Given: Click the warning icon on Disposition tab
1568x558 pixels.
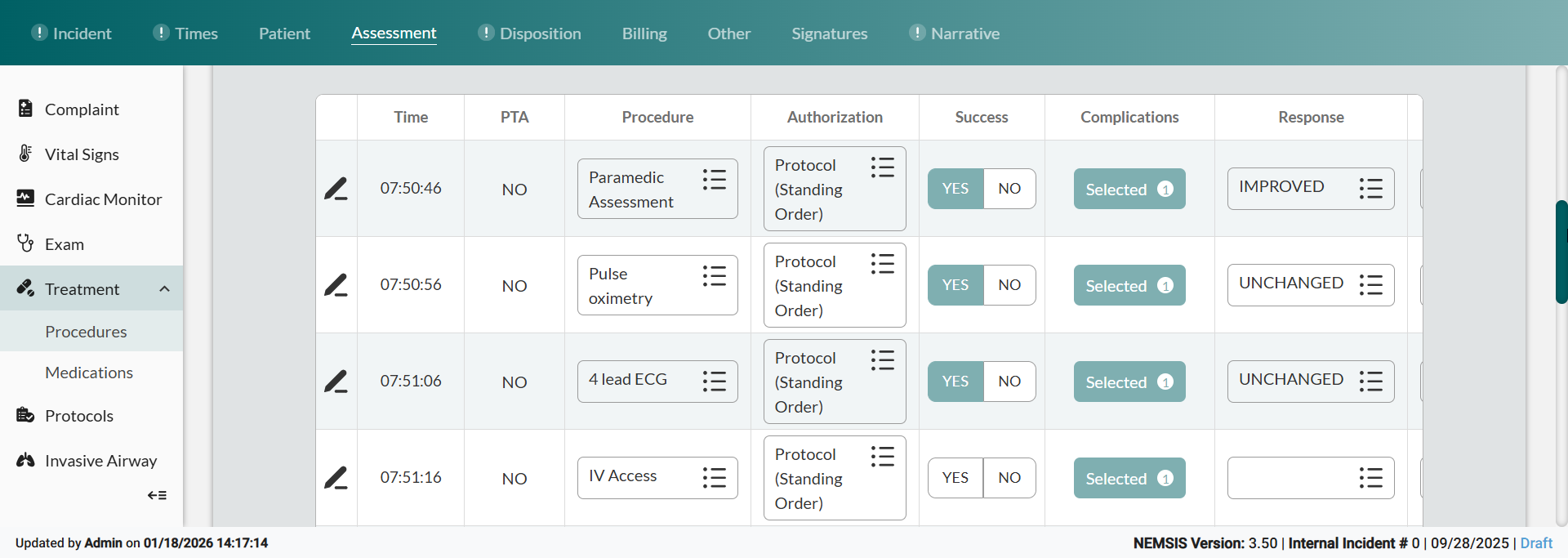Looking at the screenshot, I should pyautogui.click(x=486, y=33).
